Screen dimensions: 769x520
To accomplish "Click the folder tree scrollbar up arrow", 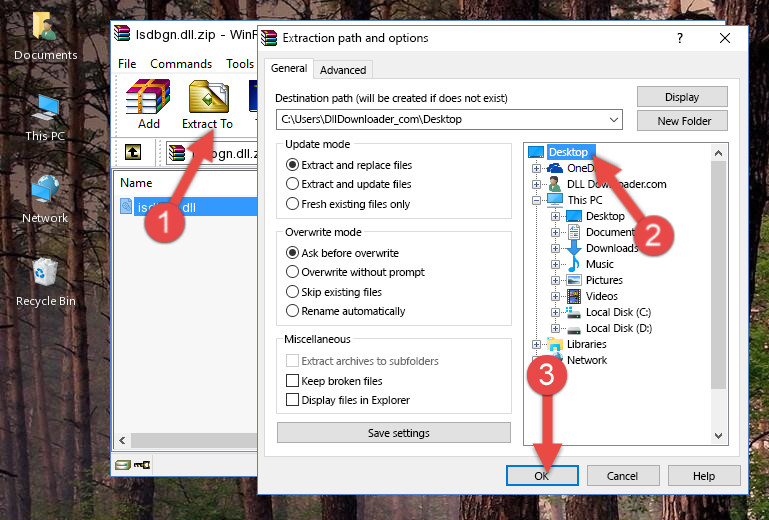I will 718,153.
